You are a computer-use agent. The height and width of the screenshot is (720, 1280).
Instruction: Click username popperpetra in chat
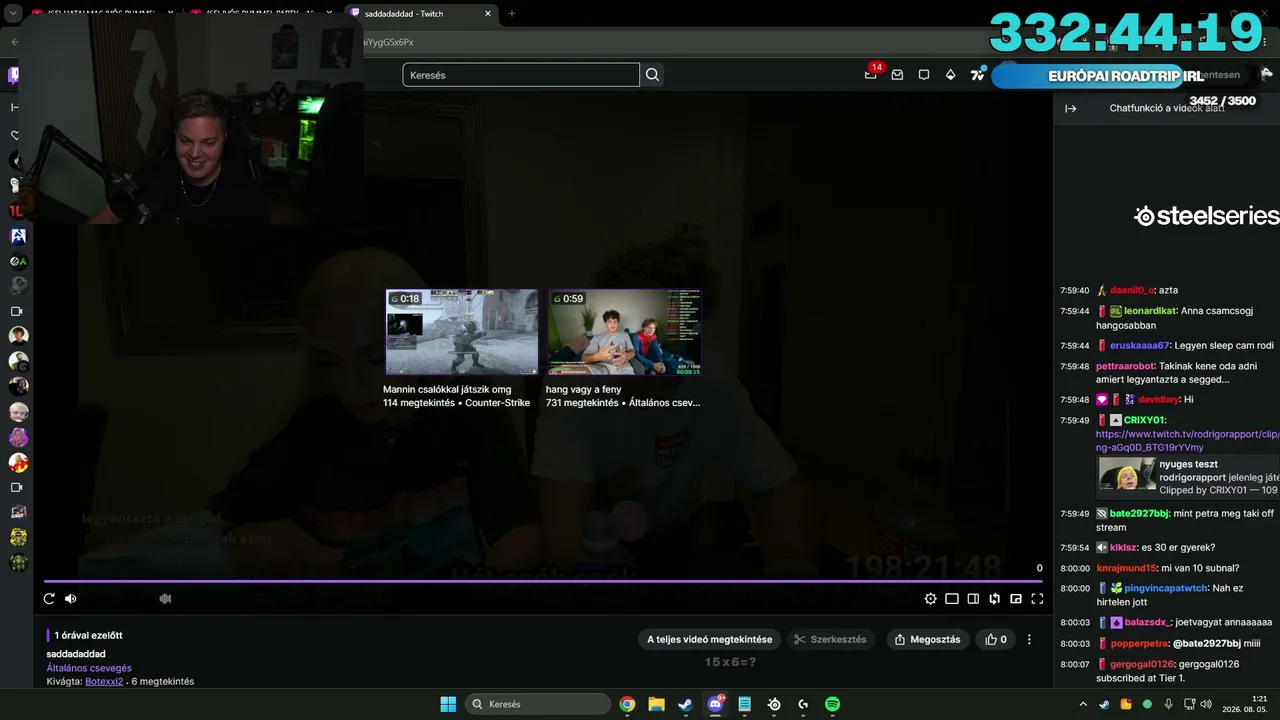point(1139,644)
